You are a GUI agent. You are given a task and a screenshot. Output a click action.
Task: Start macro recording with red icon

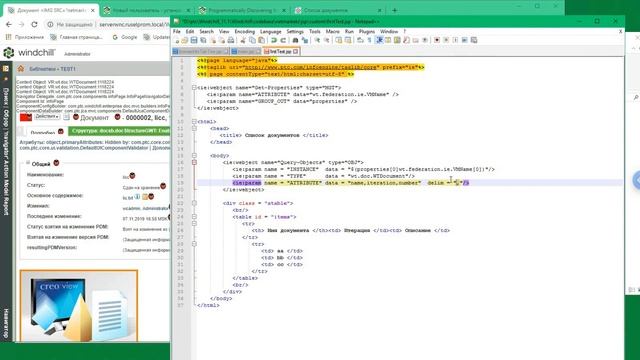pyautogui.click(x=437, y=40)
